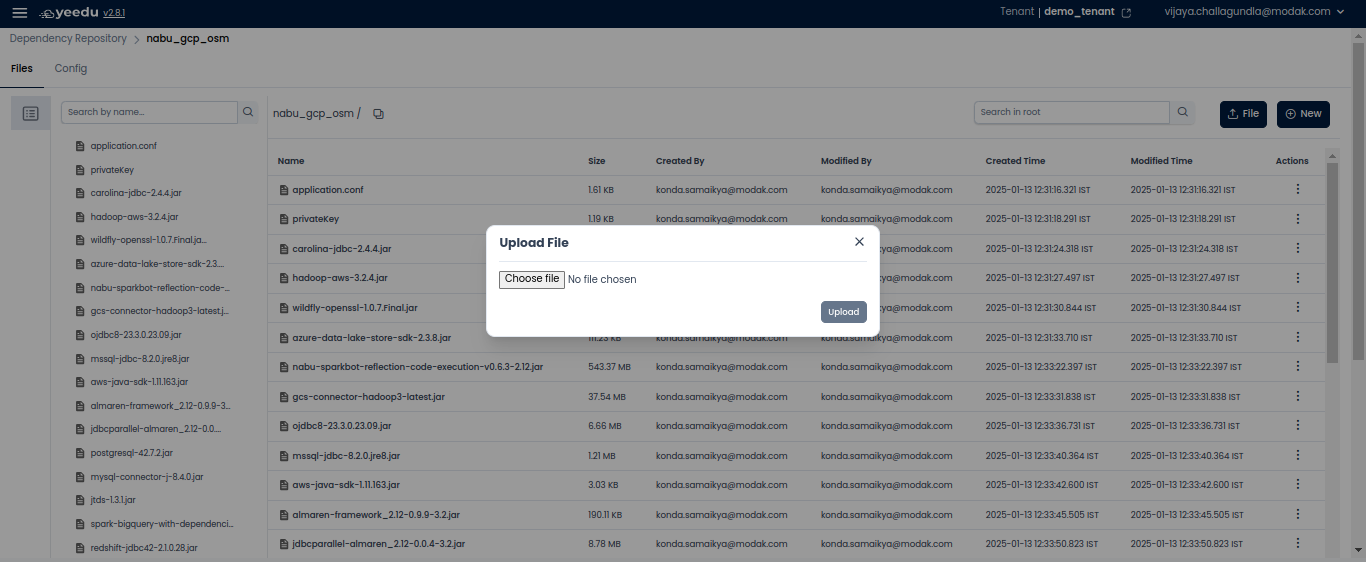Switch to the Config tab

click(71, 69)
